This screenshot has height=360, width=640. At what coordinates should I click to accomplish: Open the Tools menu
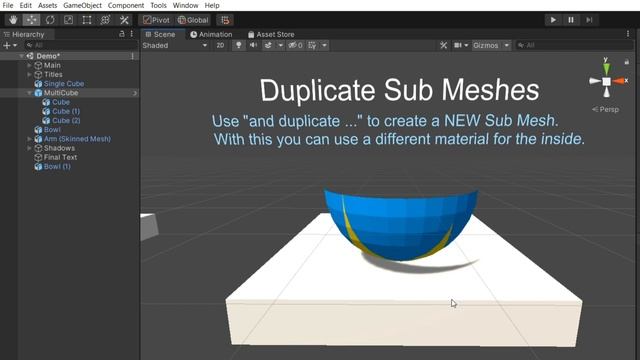[x=158, y=5]
